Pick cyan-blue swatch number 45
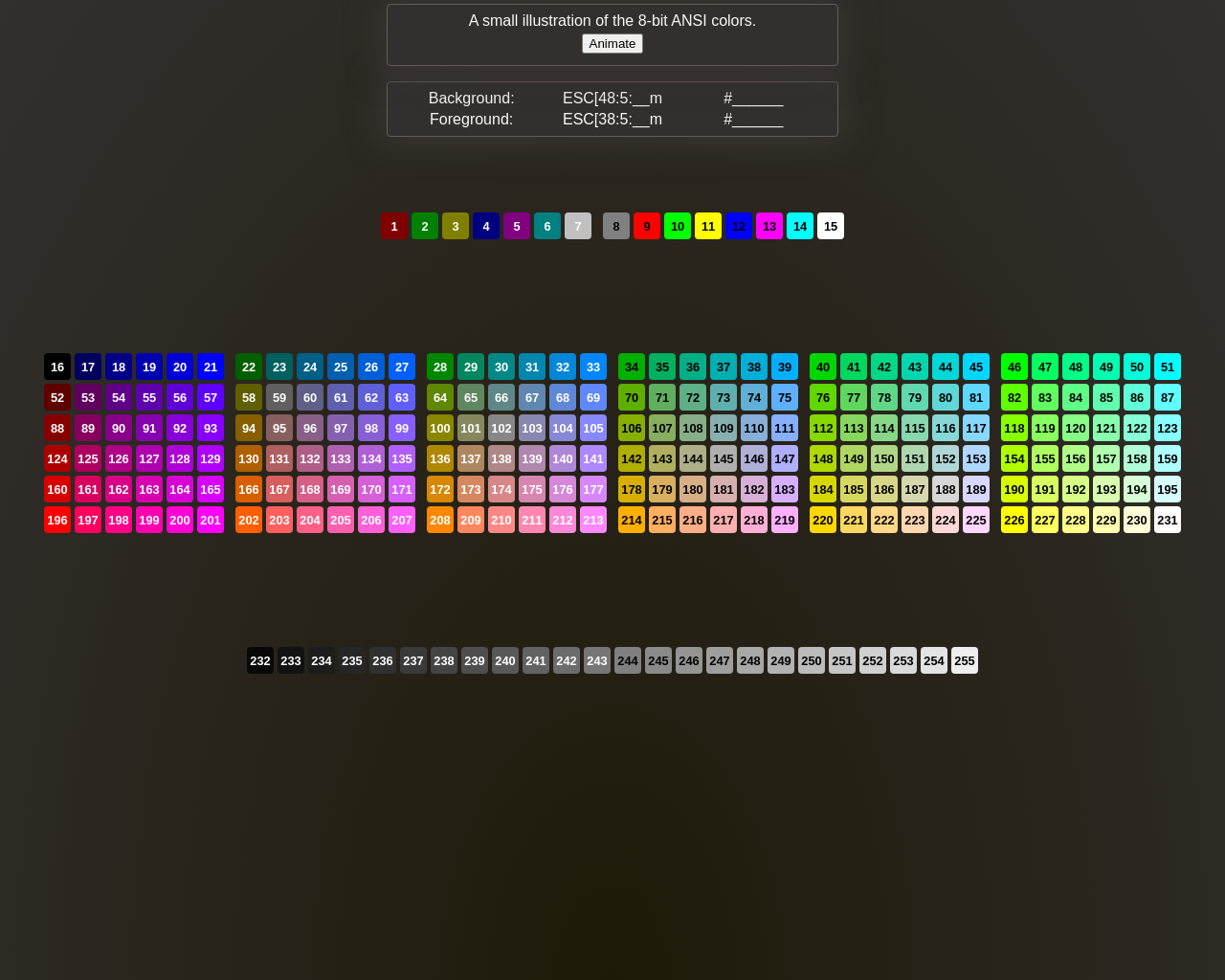Viewport: 1225px width, 980px height. pyautogui.click(x=976, y=367)
